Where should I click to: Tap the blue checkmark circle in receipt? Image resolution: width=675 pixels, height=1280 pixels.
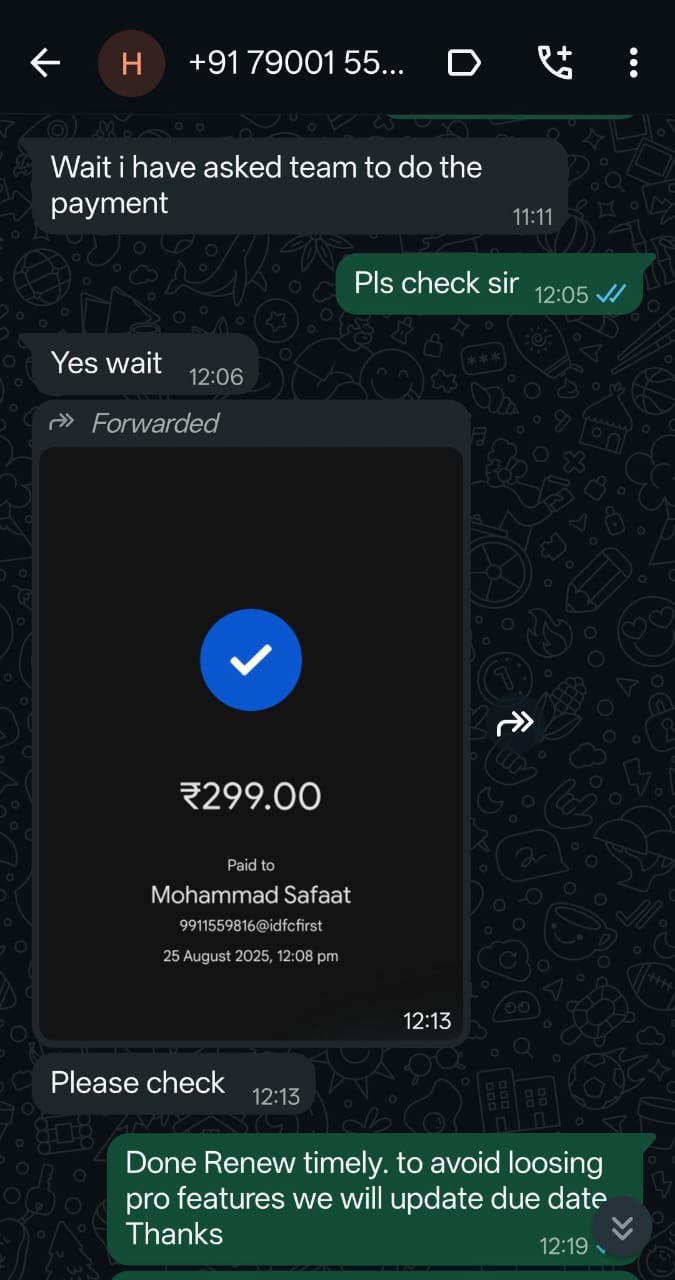click(x=251, y=659)
